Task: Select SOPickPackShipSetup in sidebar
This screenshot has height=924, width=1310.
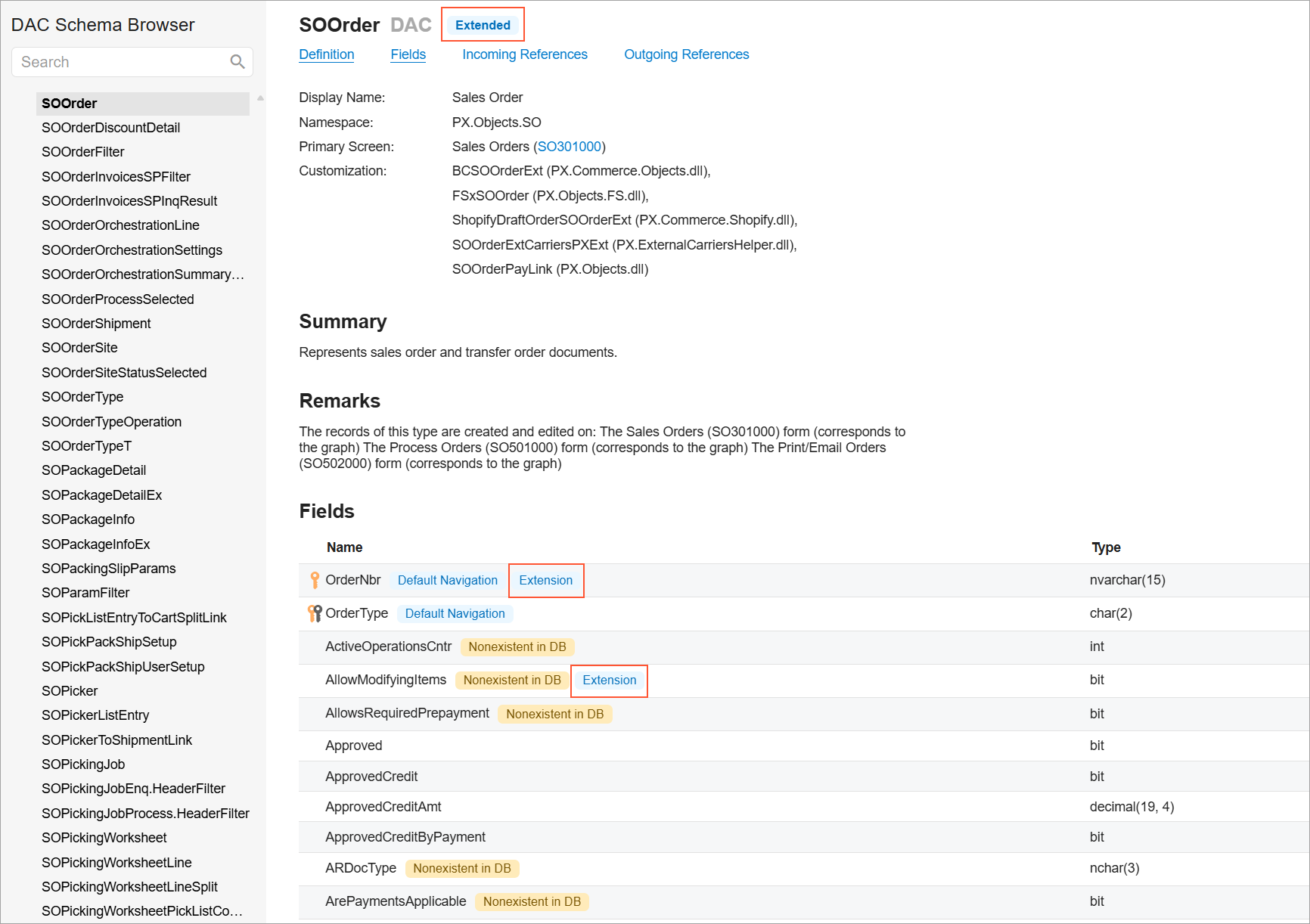Action: pos(110,642)
